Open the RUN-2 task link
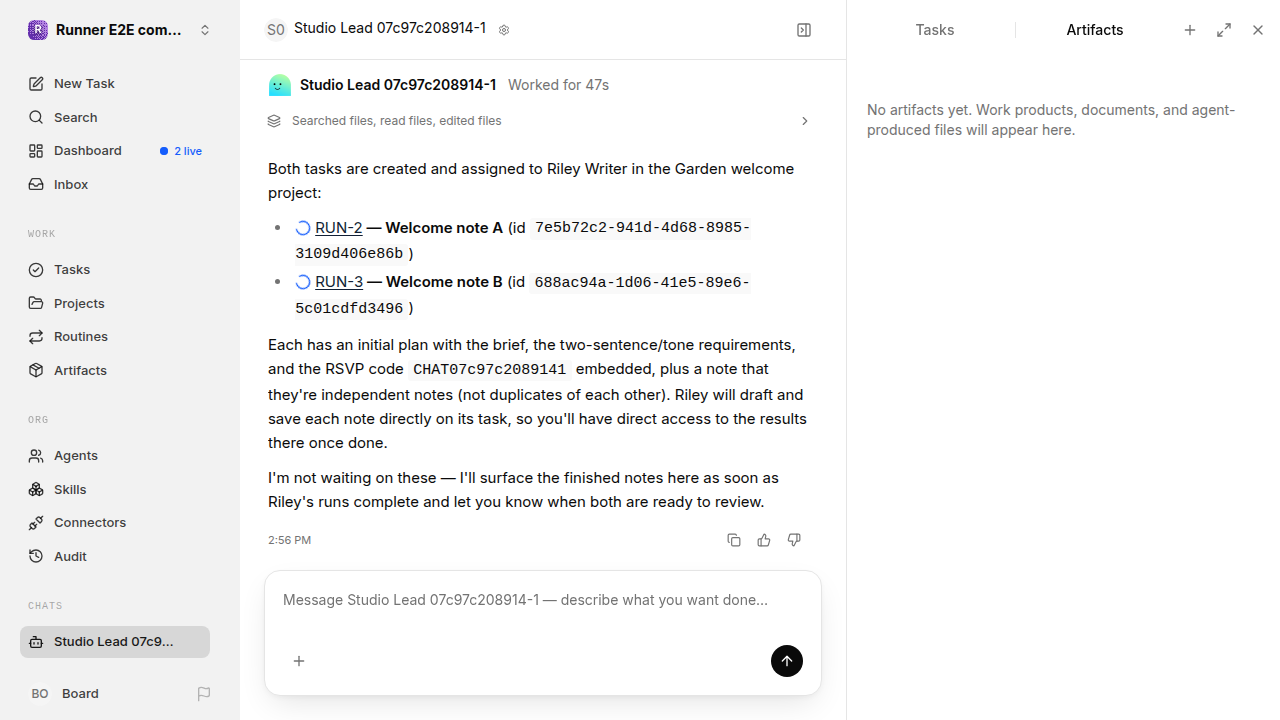1280x720 pixels. pos(338,228)
